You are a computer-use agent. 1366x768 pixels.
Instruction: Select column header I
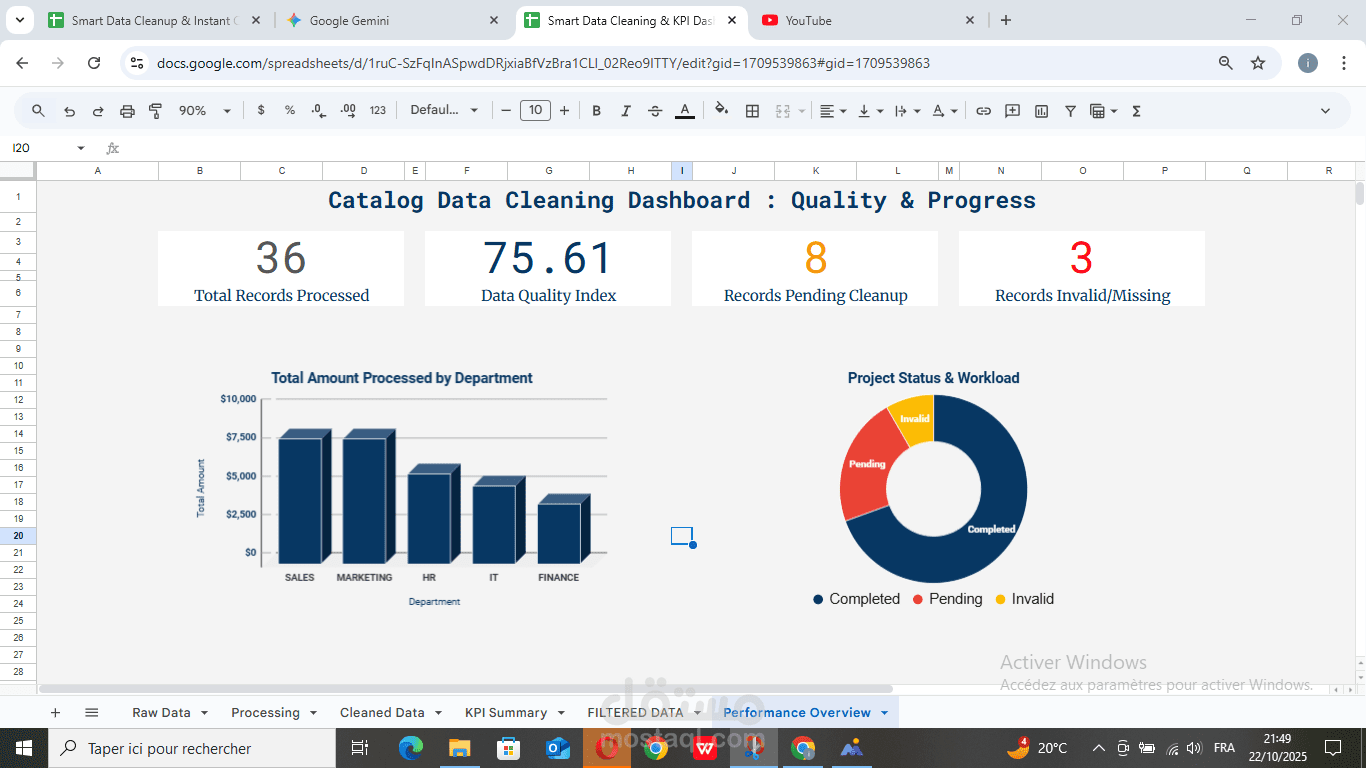(x=682, y=171)
